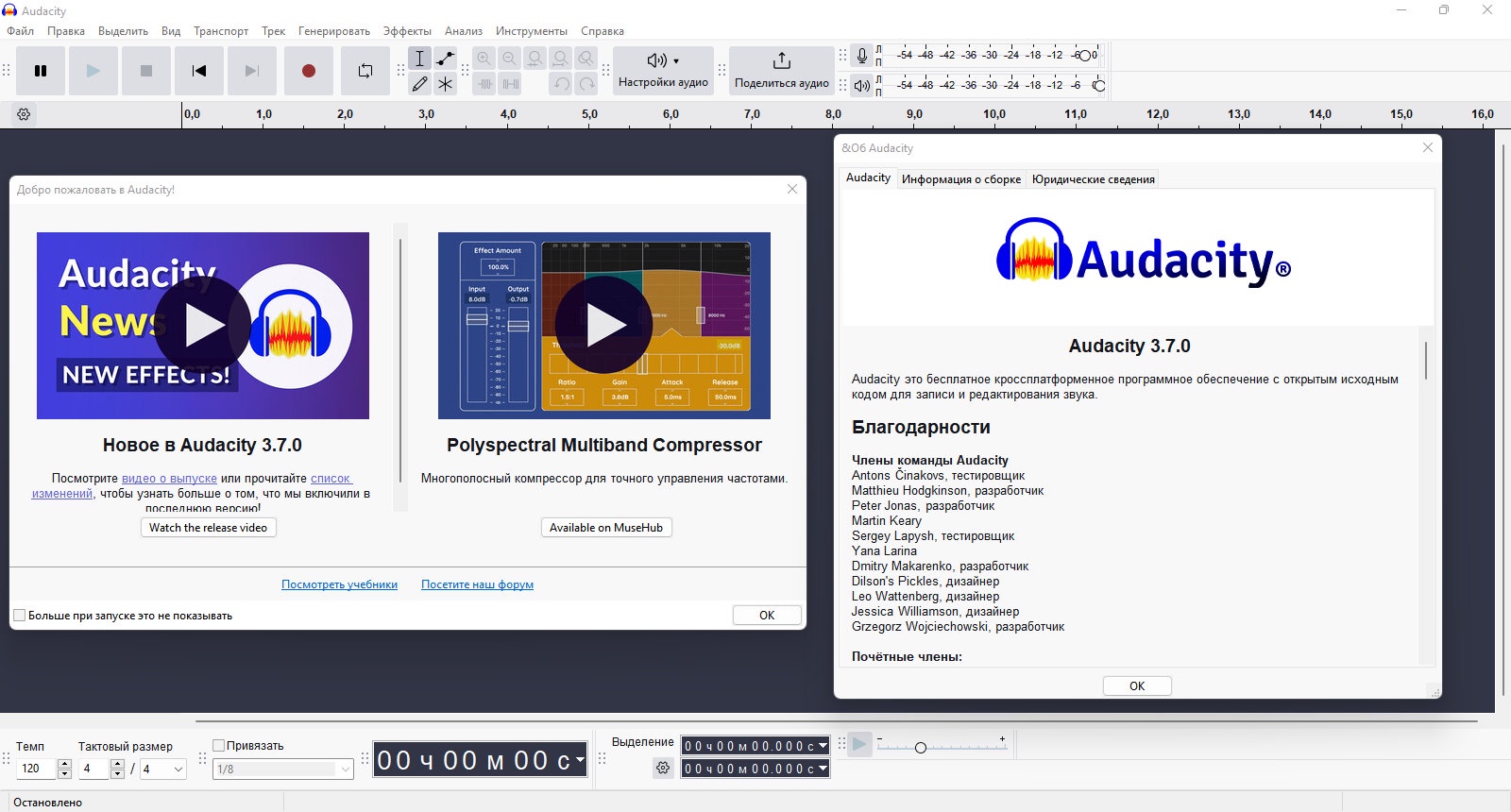Open the Файл menu
This screenshot has width=1511, height=812.
pyautogui.click(x=21, y=31)
